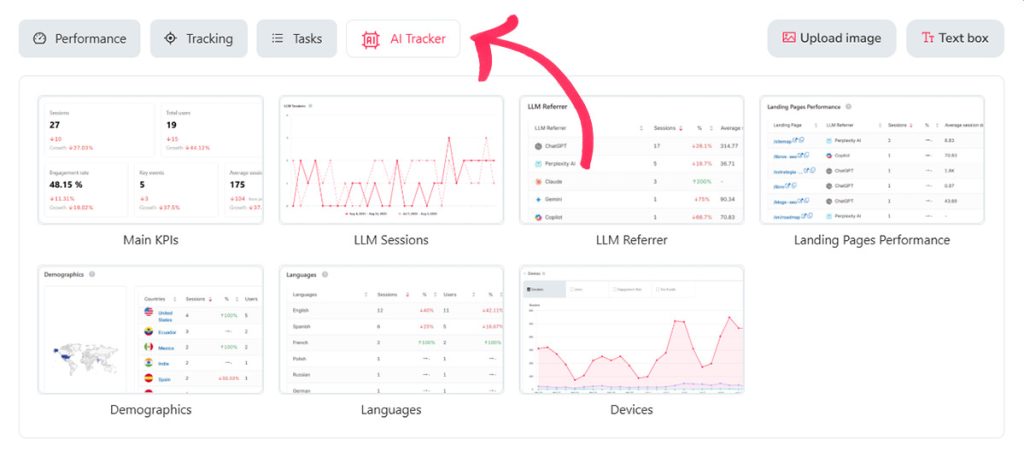Choose the Demographics map thumbnail
The width and height of the screenshot is (1024, 457).
pos(151,330)
